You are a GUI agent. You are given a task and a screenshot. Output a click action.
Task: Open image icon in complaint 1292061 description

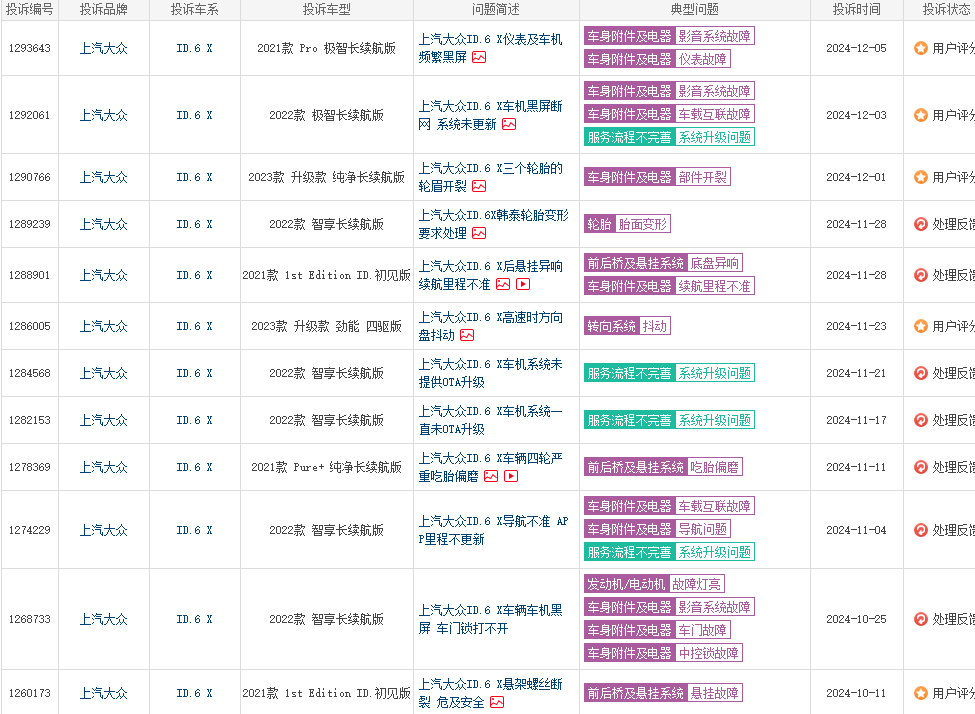point(509,124)
